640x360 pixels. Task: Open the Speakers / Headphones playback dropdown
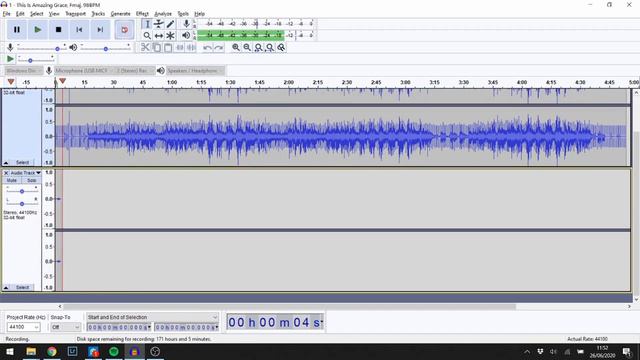196,71
